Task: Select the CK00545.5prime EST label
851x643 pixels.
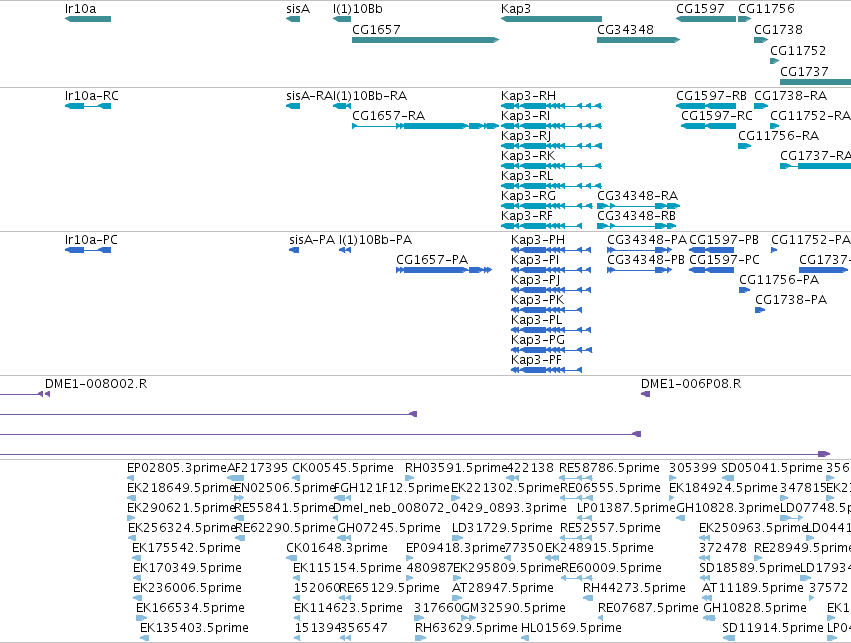Action: [x=342, y=468]
